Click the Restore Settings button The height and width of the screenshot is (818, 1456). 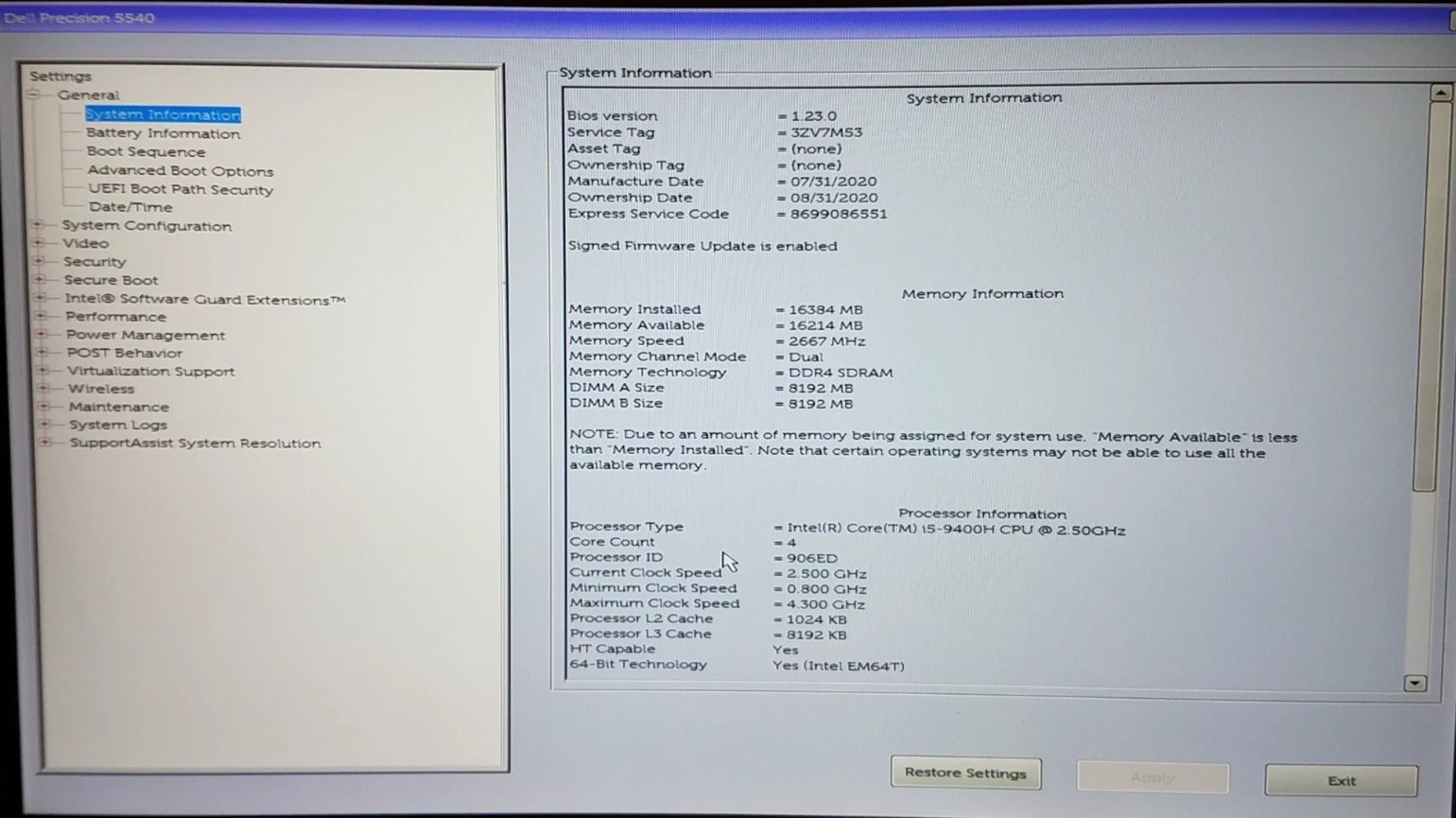(965, 773)
